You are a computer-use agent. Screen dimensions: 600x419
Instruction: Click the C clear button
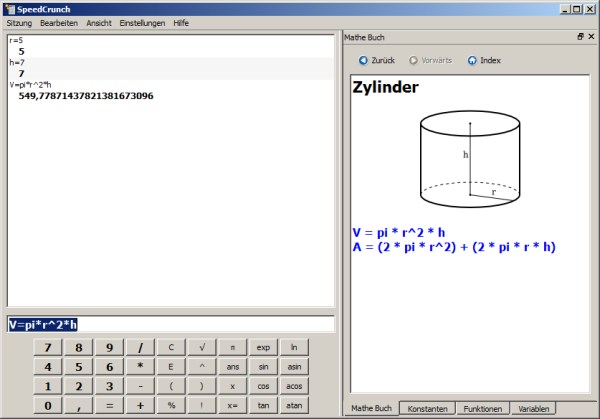(x=171, y=347)
